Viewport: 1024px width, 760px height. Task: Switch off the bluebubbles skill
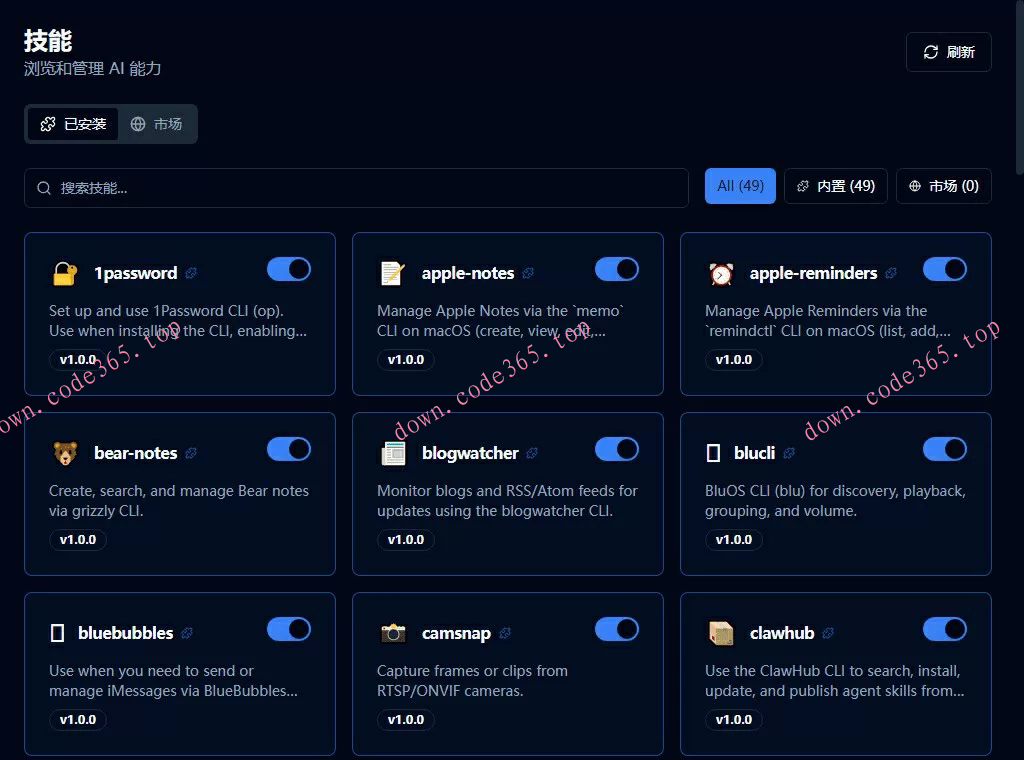(289, 629)
